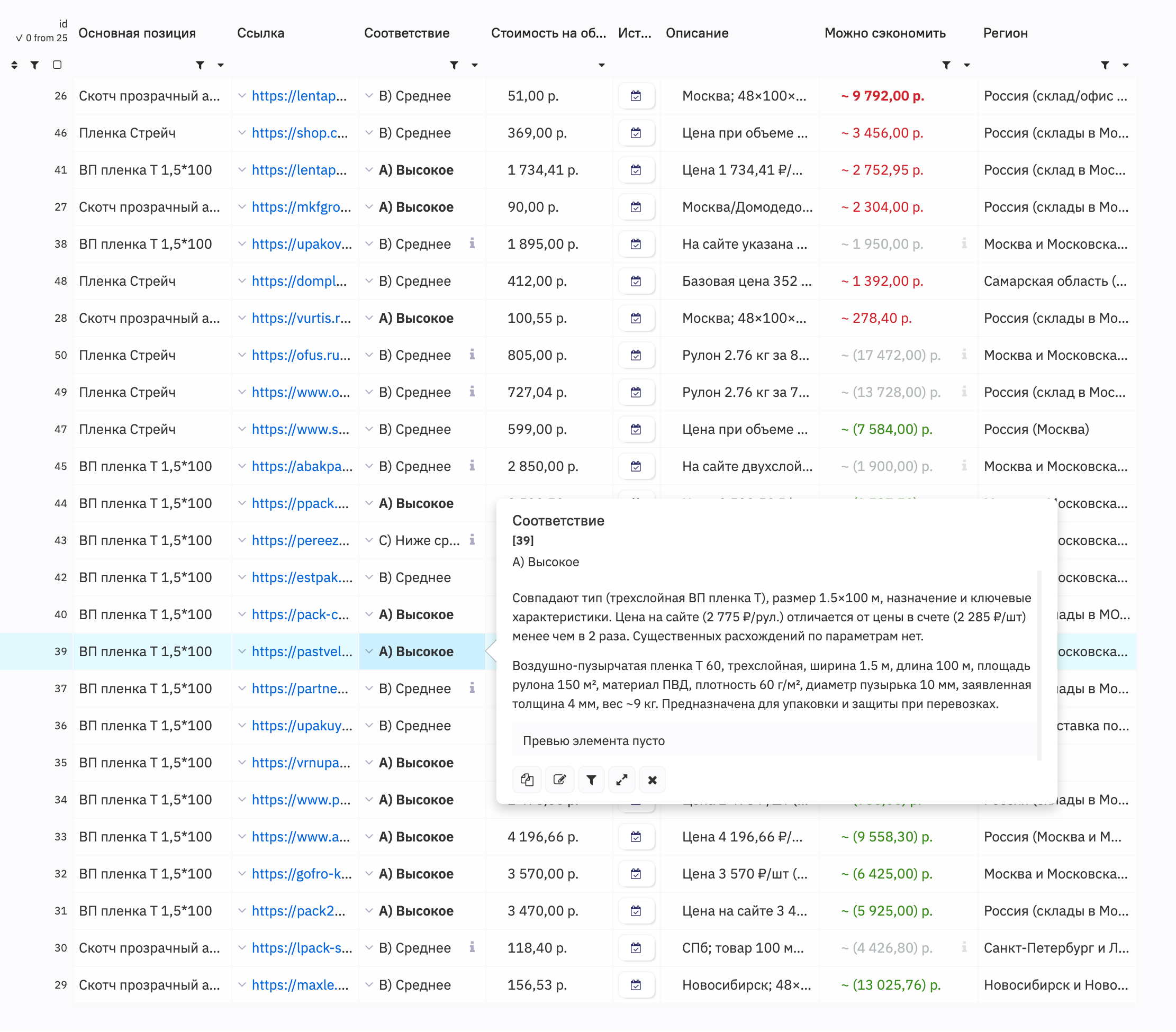This screenshot has height=1032, width=1176.
Task: Copy the Соответствие popup content
Action: 527,780
